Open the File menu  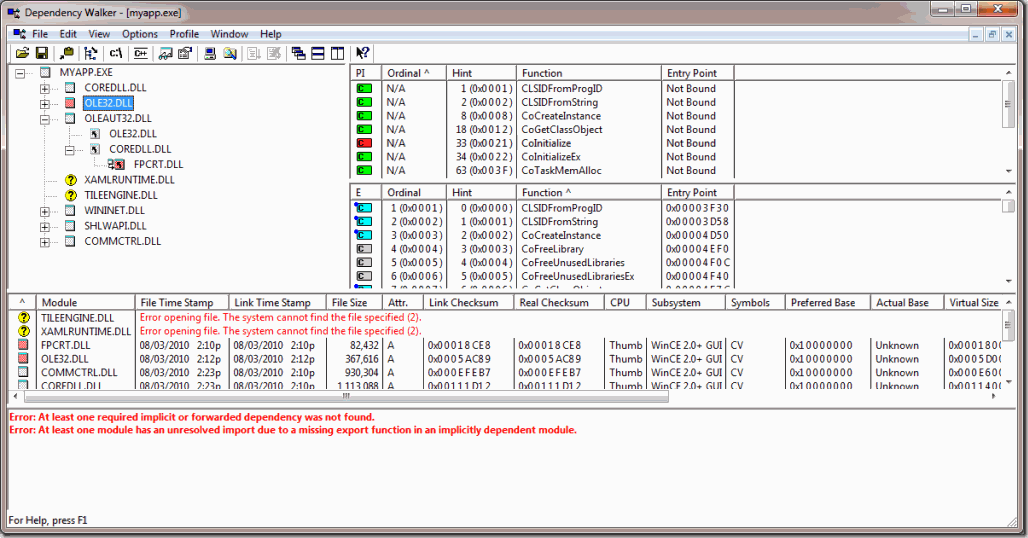click(x=40, y=34)
